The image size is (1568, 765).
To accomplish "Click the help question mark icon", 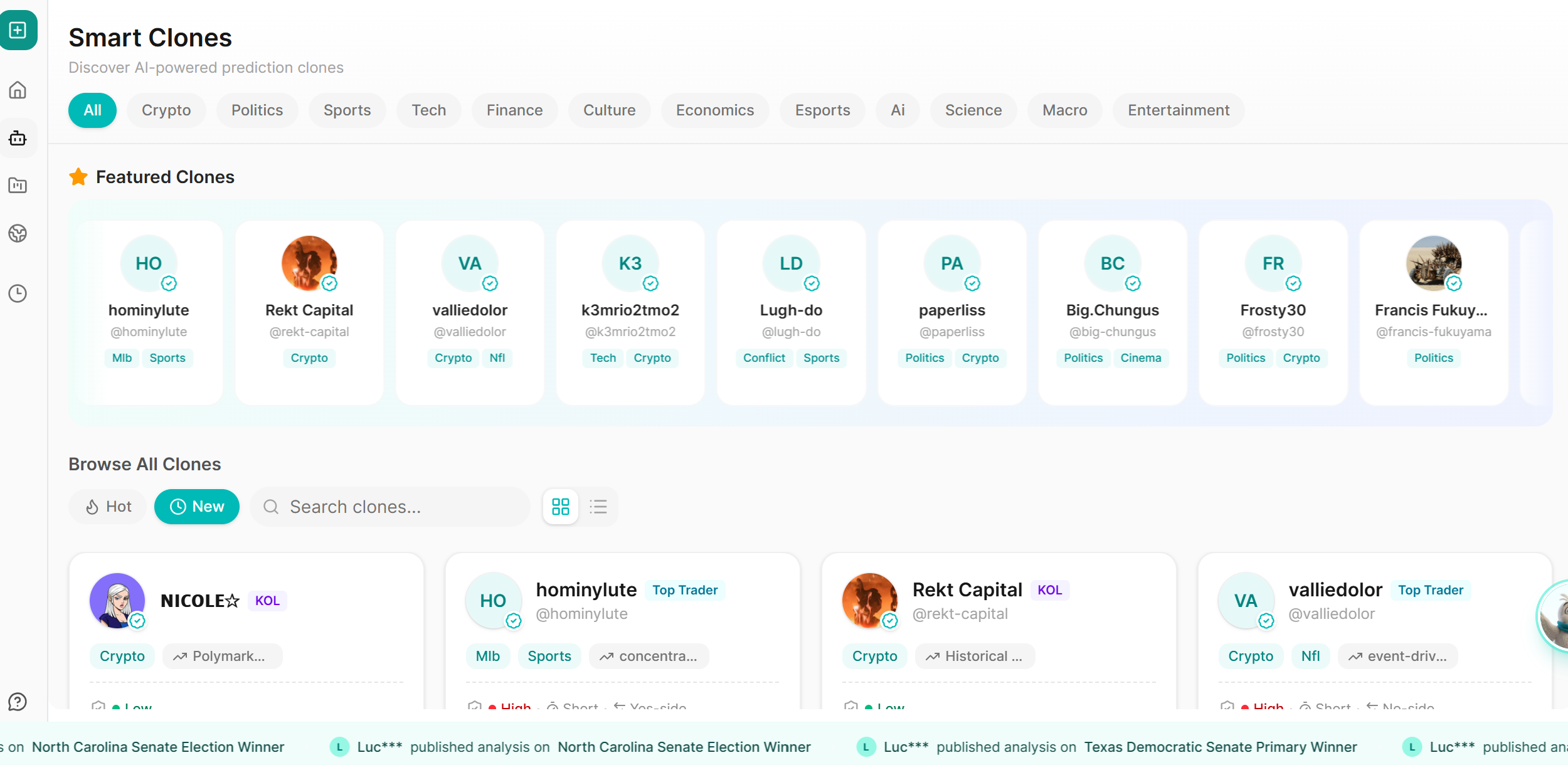I will click(18, 702).
